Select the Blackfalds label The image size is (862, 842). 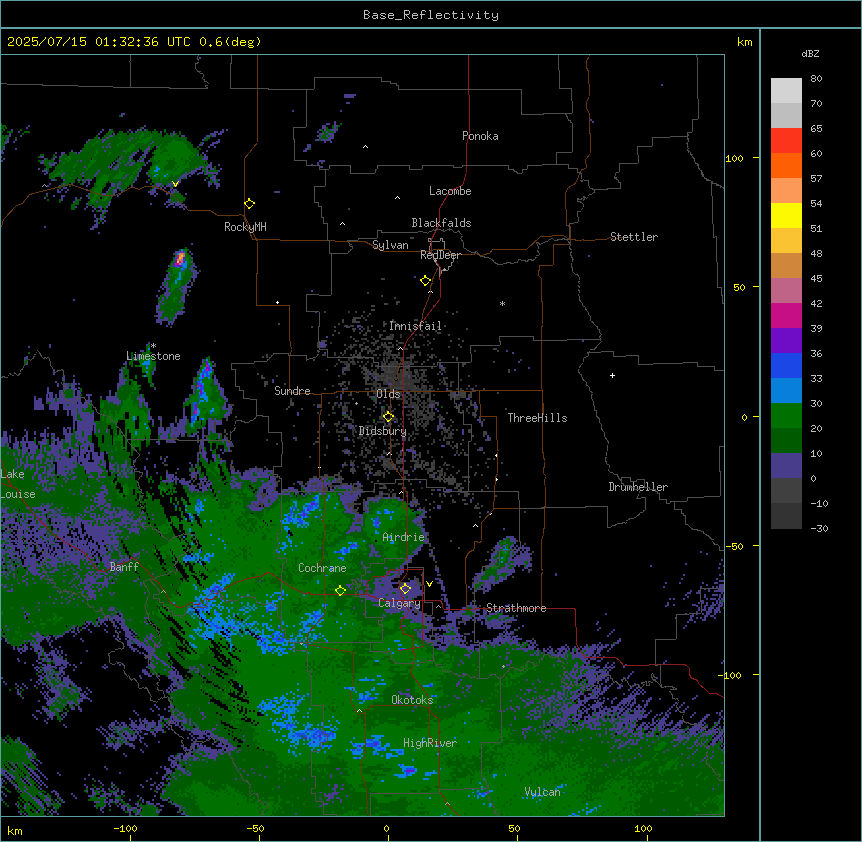[x=441, y=223]
